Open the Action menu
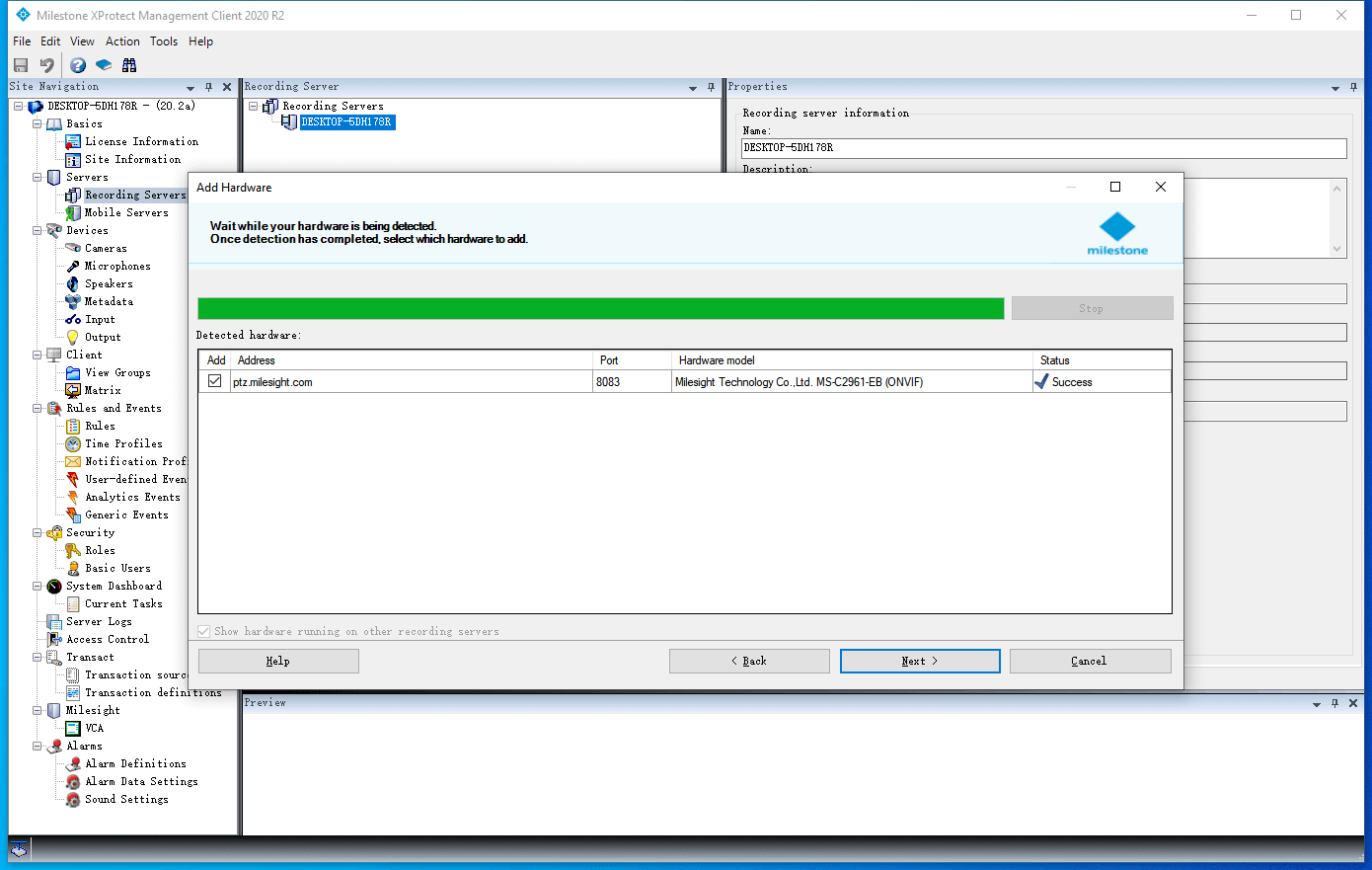The height and width of the screenshot is (870, 1372). click(122, 41)
